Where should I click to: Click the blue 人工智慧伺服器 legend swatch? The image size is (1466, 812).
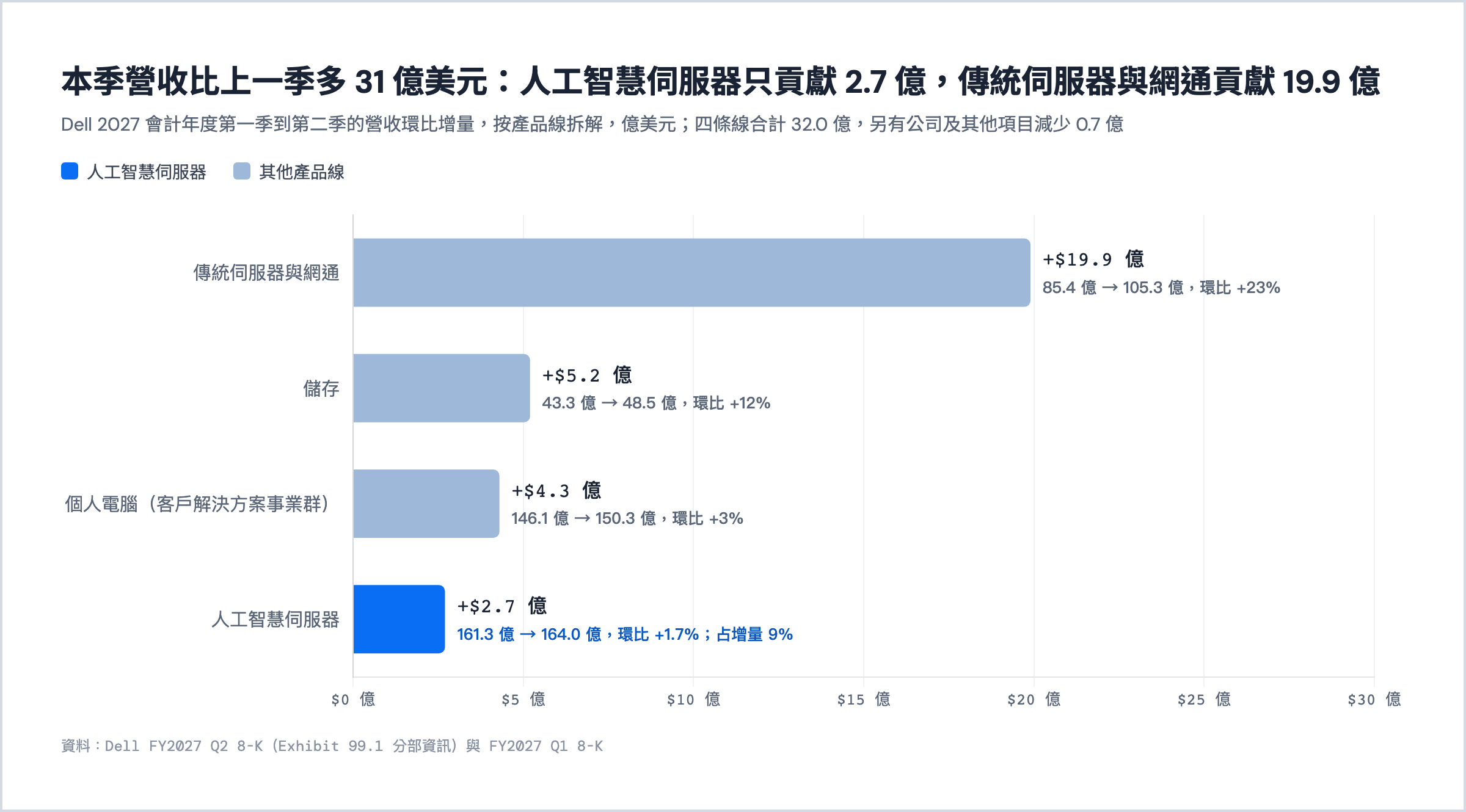click(x=70, y=172)
